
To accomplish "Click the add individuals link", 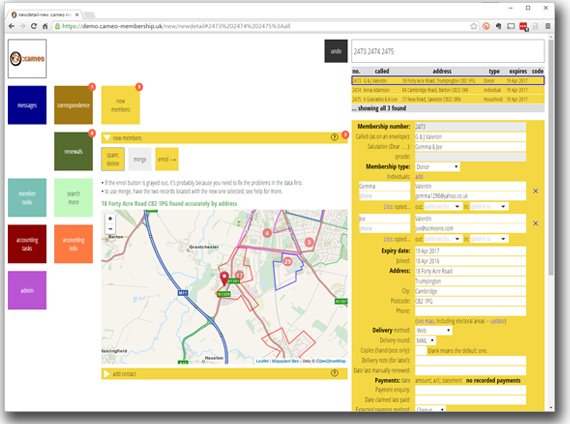I will point(419,177).
